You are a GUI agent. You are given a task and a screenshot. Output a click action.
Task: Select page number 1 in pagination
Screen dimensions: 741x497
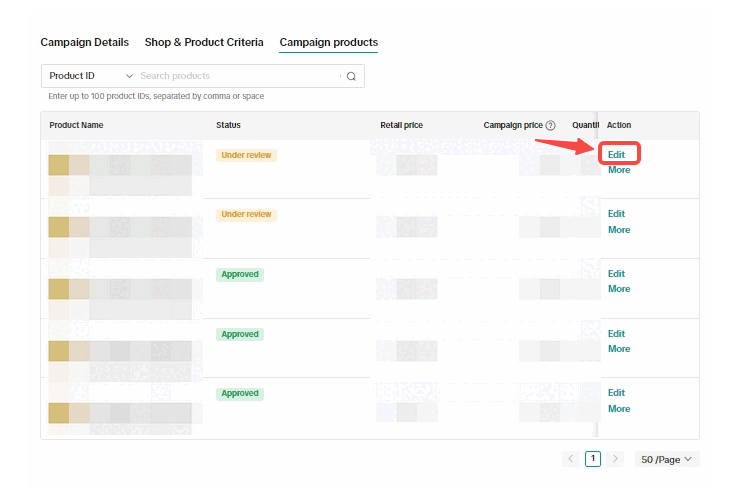click(593, 459)
